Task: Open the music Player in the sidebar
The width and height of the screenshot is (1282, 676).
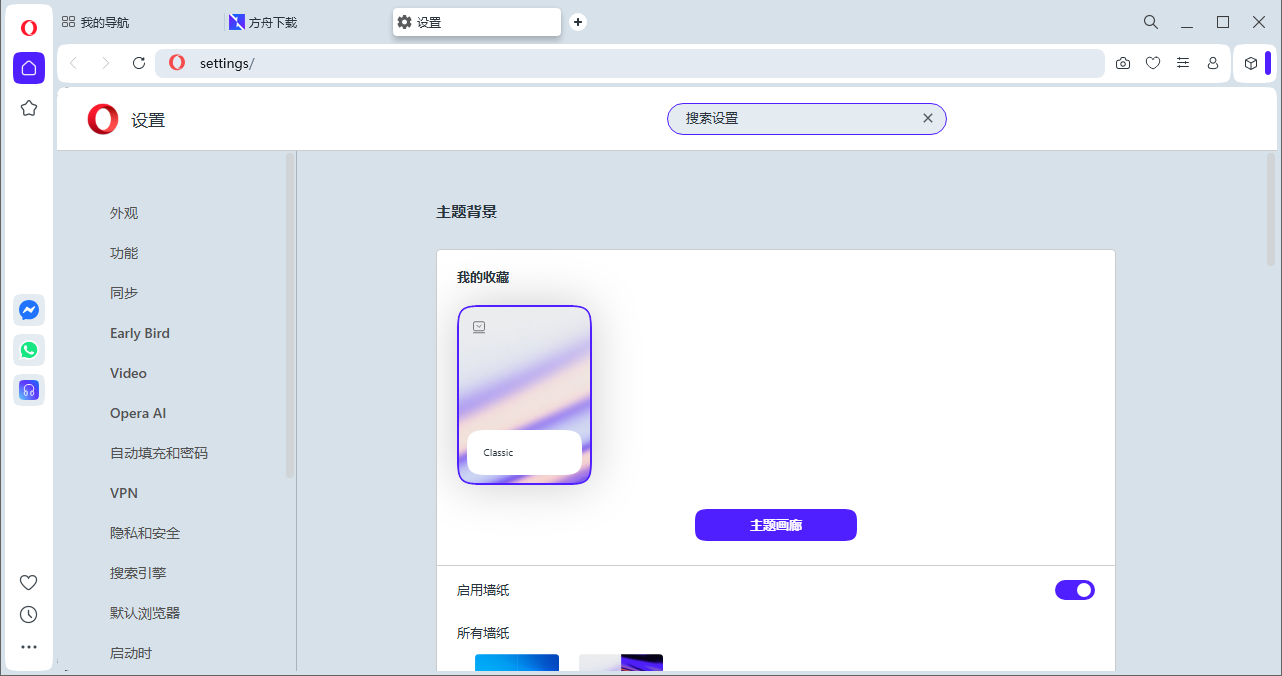Action: [28, 390]
